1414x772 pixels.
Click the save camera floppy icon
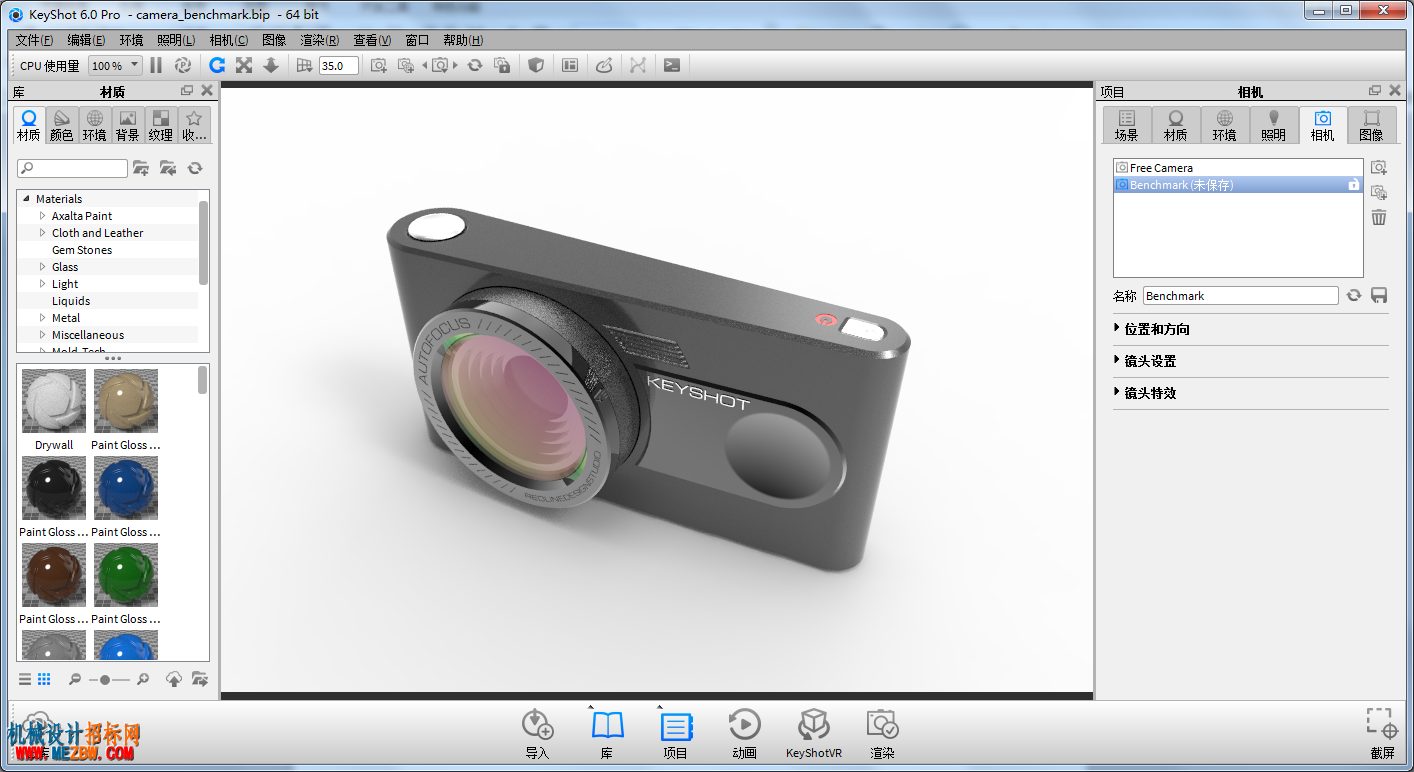coord(1379,295)
